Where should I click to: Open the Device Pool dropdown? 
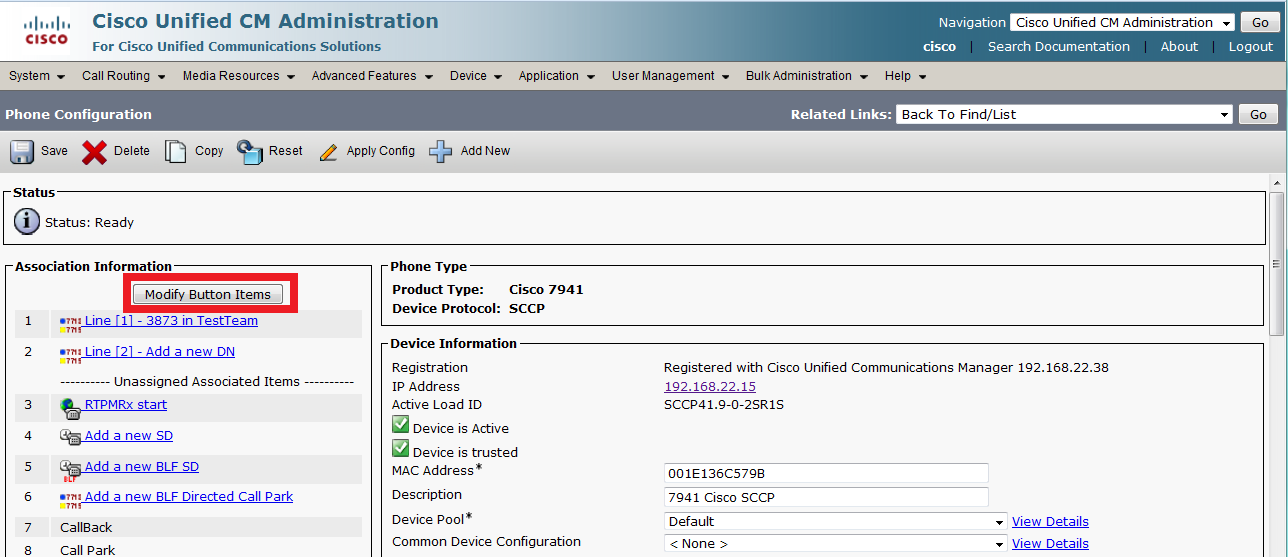pos(835,521)
